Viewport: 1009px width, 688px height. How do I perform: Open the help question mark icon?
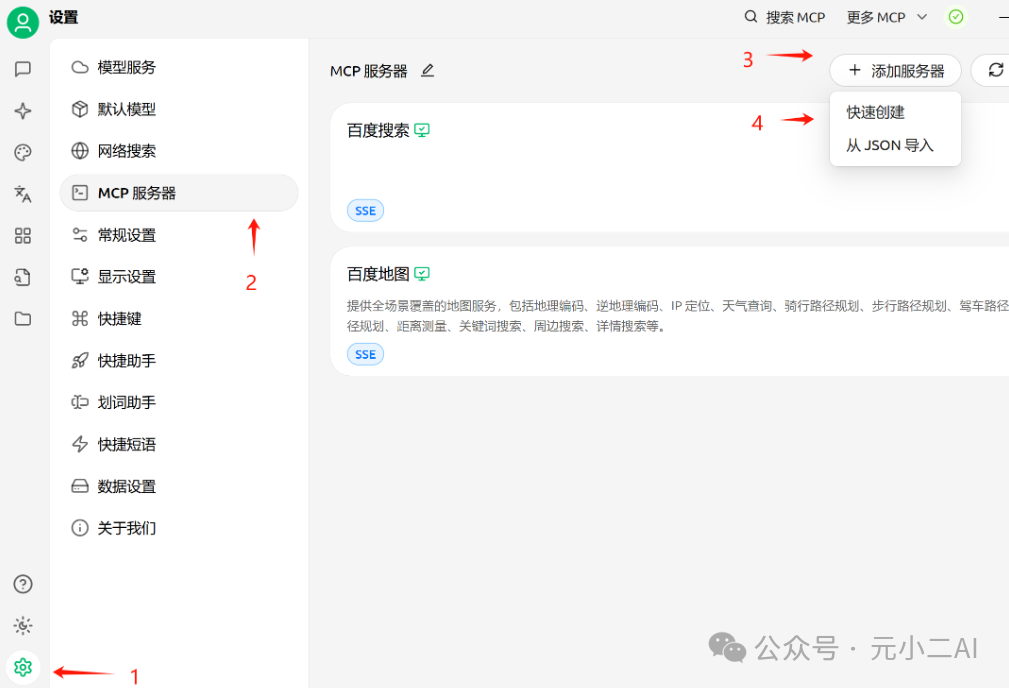coord(23,584)
